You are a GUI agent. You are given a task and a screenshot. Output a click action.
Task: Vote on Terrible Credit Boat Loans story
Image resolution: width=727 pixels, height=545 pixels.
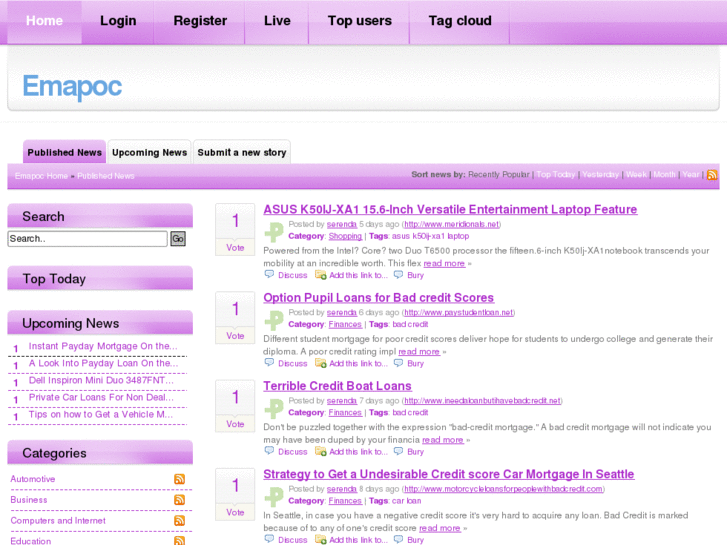click(x=235, y=424)
